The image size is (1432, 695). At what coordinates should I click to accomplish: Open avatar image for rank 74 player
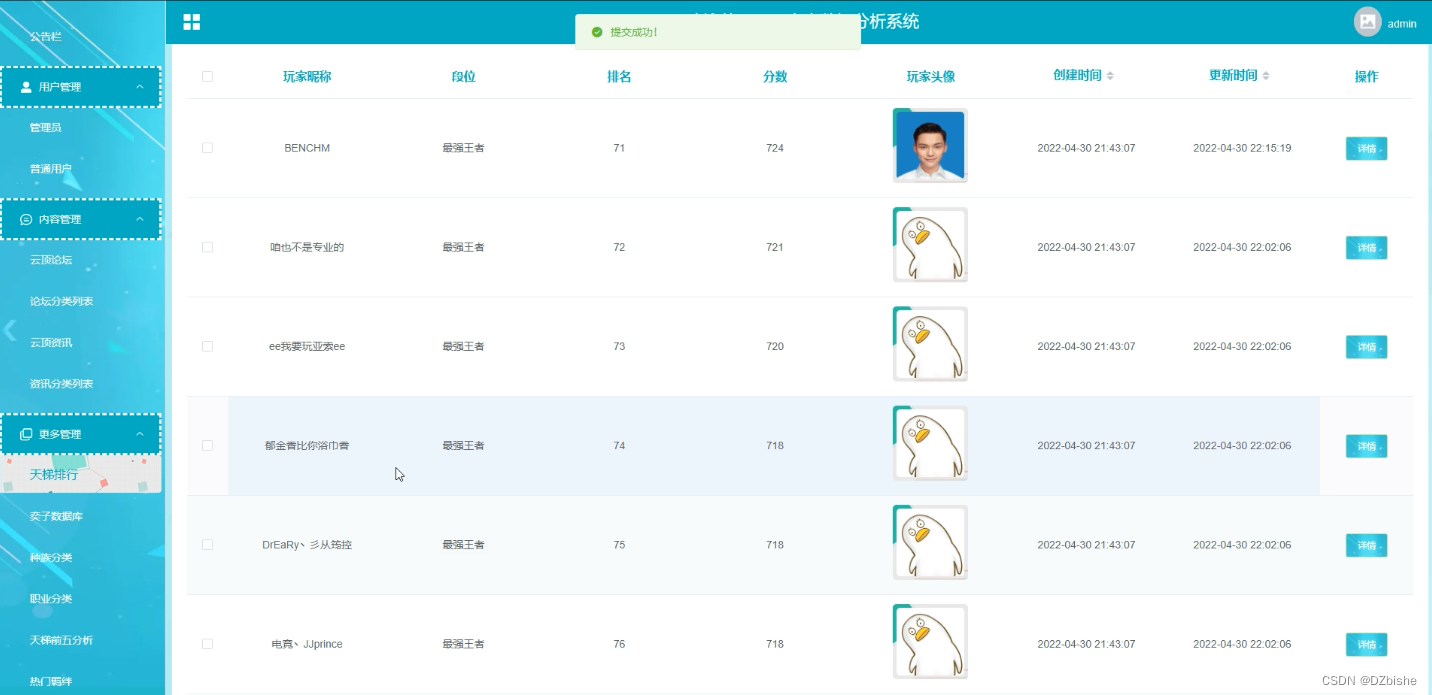pyautogui.click(x=930, y=443)
